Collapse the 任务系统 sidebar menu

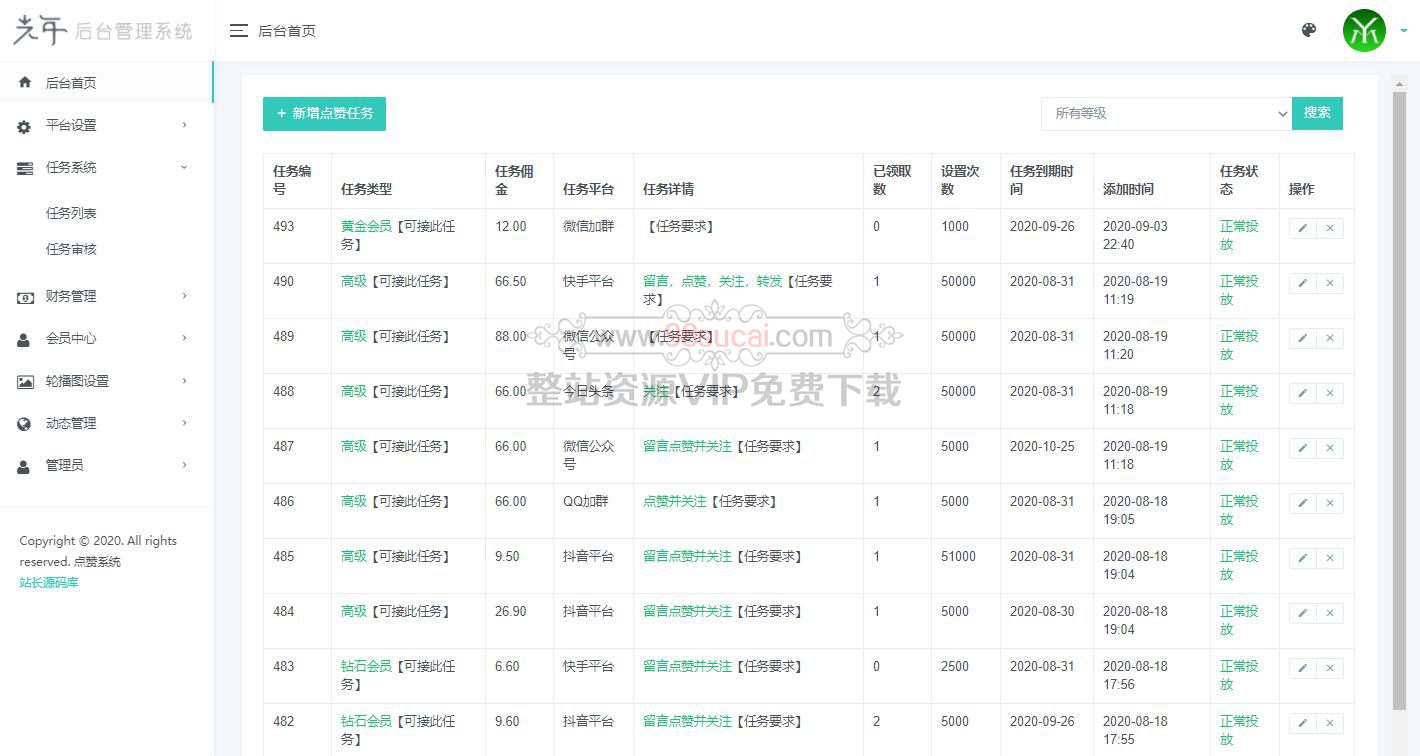coord(105,168)
